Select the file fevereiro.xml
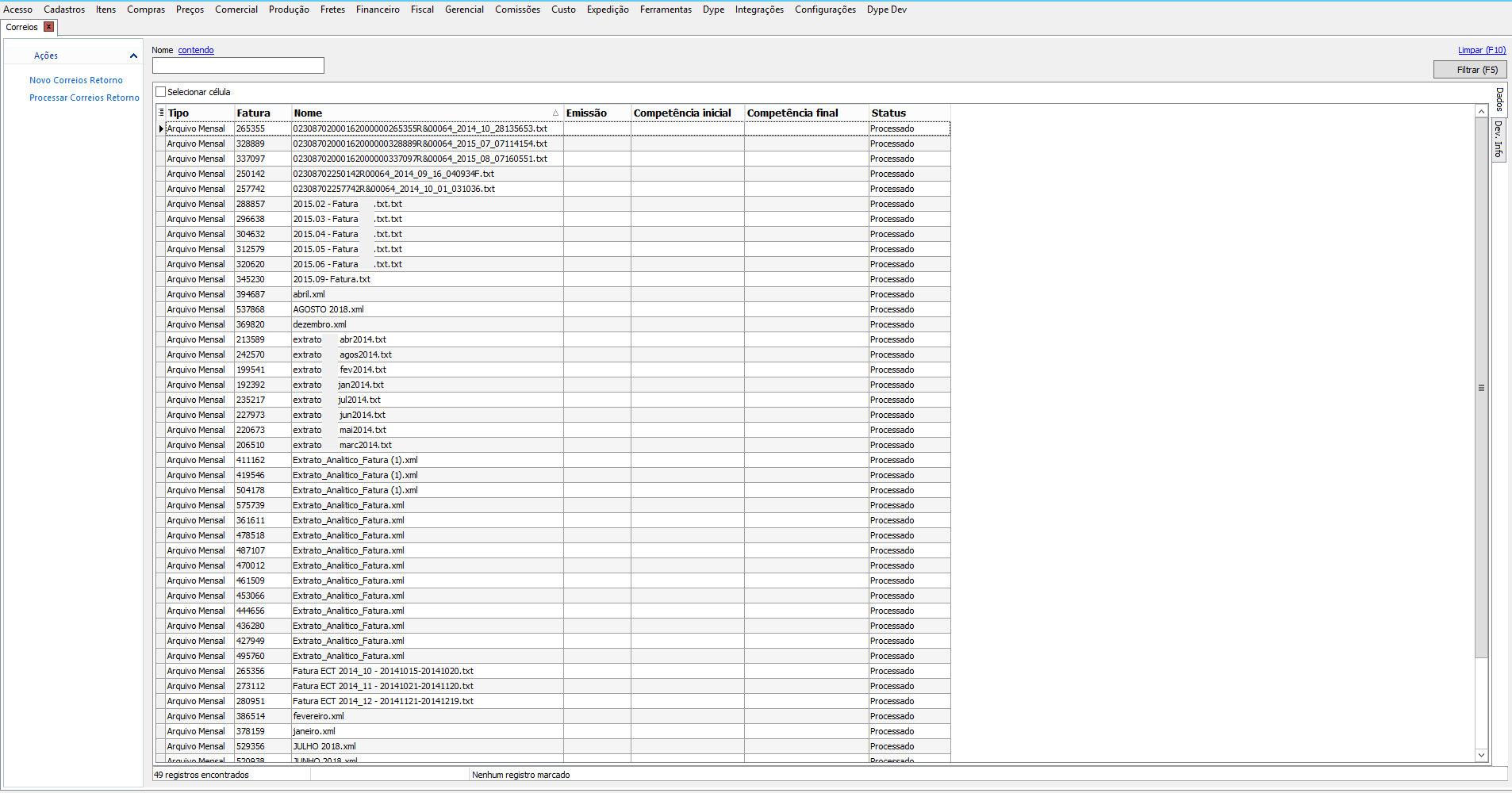 [318, 716]
